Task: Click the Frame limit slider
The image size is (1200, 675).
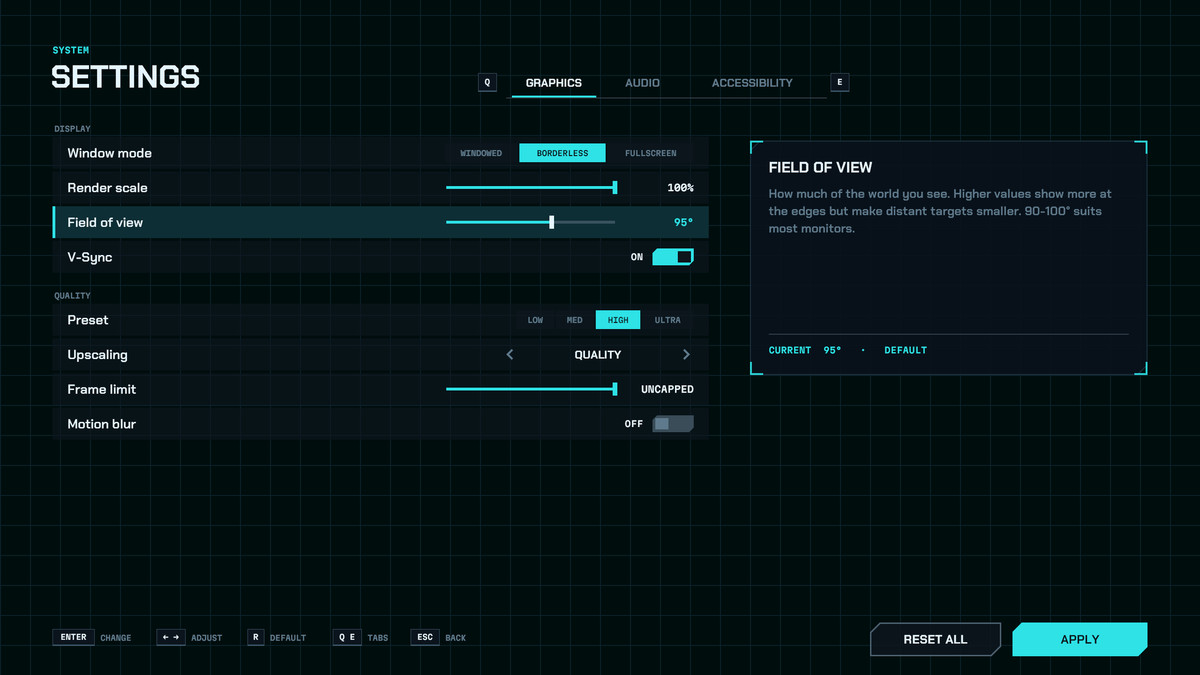Action: click(531, 389)
